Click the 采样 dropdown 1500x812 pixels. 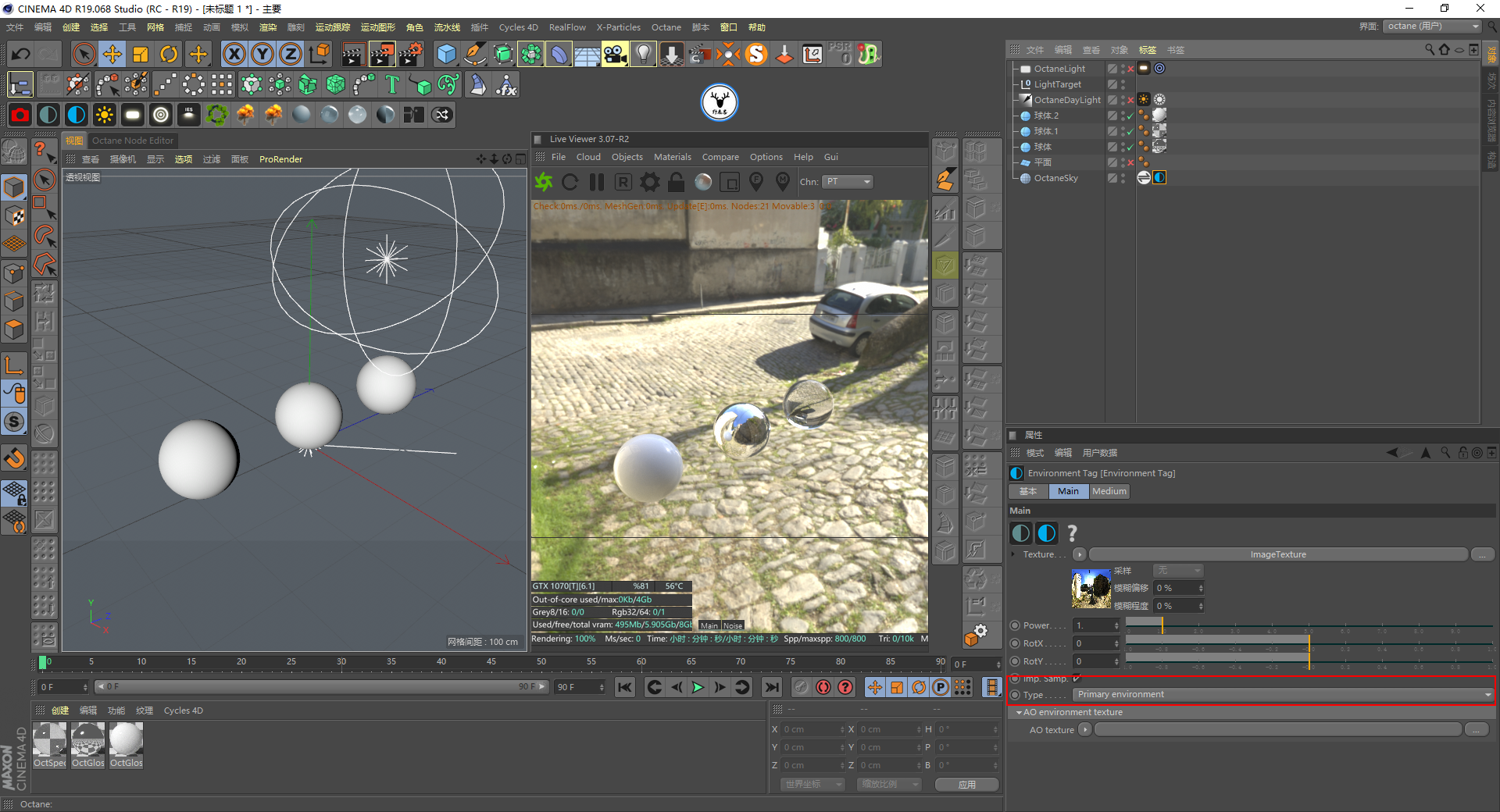coord(1177,571)
